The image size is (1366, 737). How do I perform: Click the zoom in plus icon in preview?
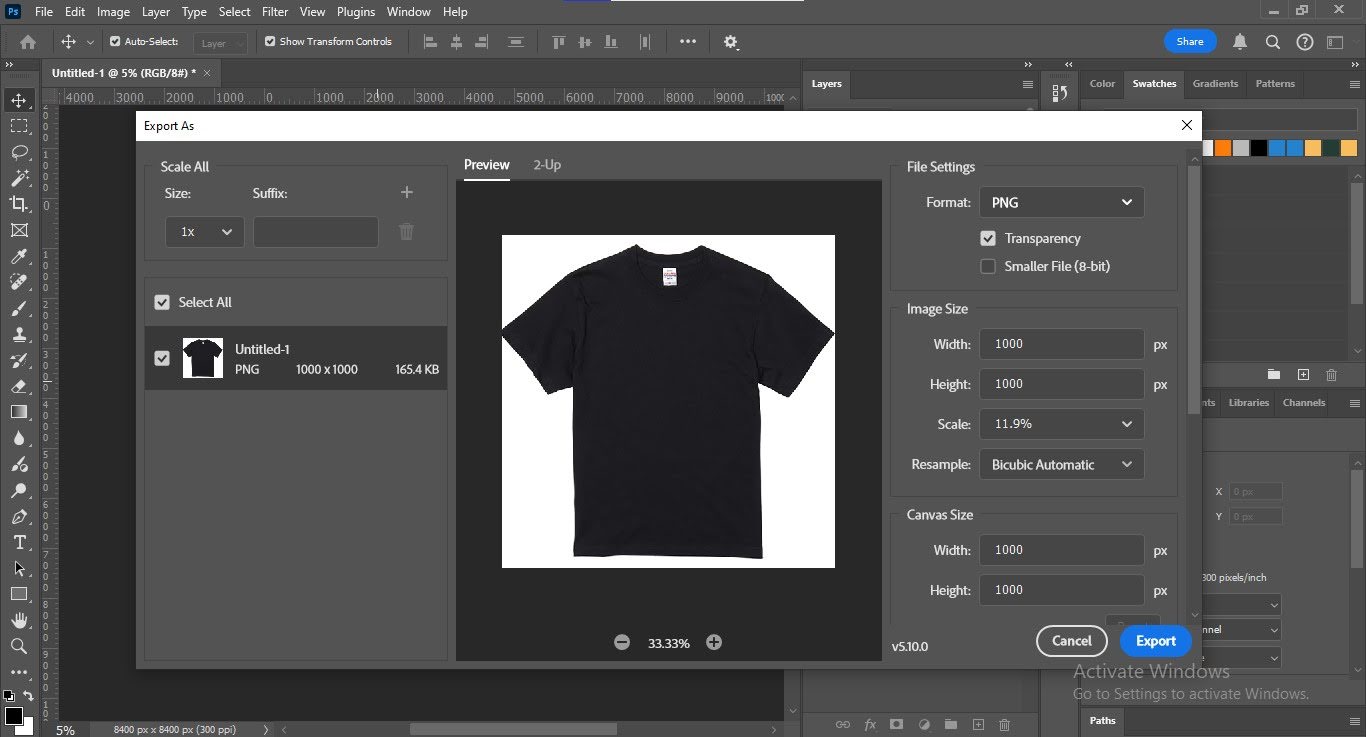click(x=714, y=643)
